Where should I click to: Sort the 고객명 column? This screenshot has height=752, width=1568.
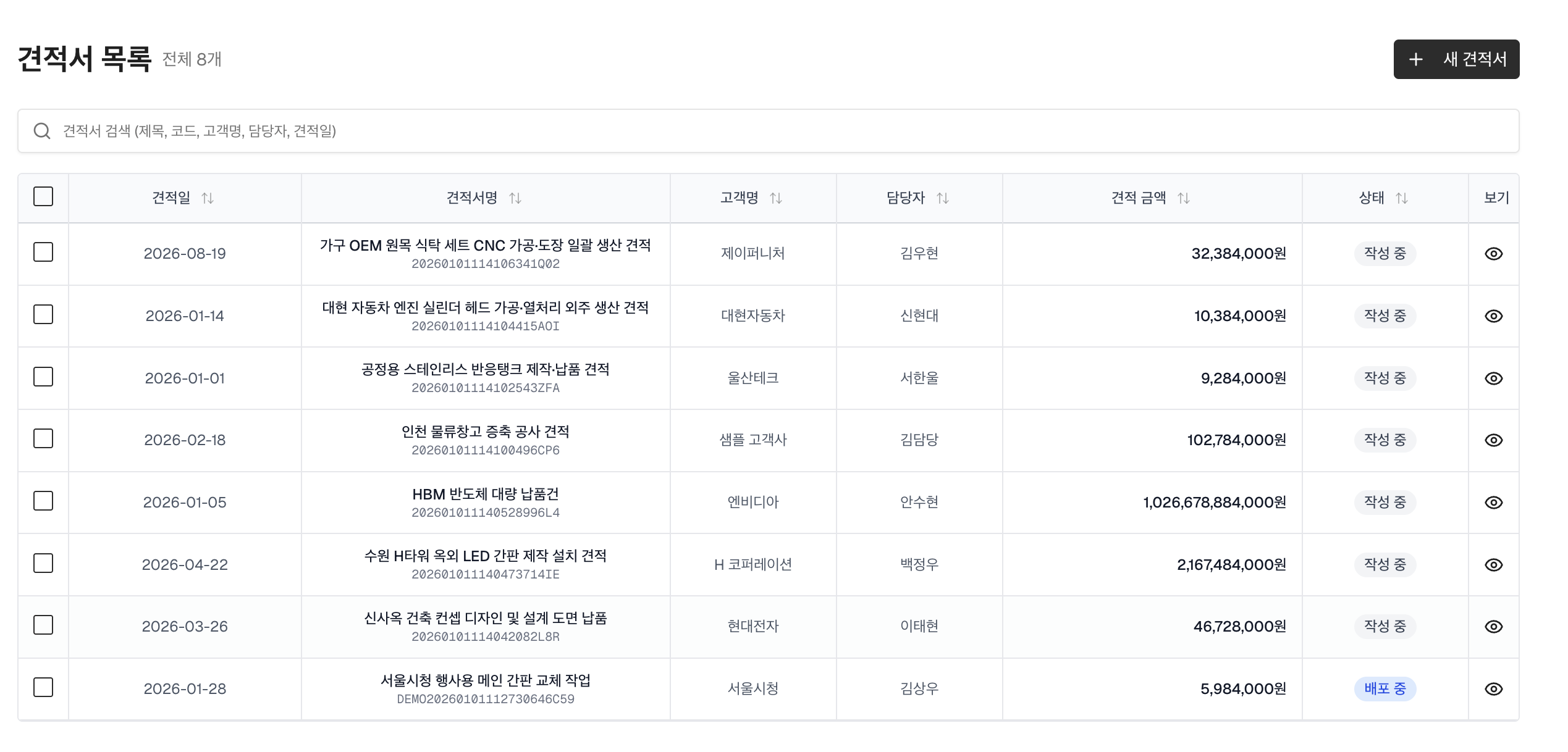pyautogui.click(x=775, y=198)
